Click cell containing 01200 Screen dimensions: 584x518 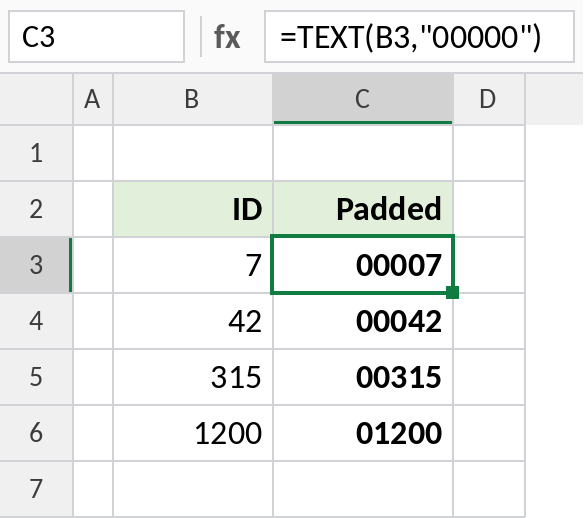363,433
